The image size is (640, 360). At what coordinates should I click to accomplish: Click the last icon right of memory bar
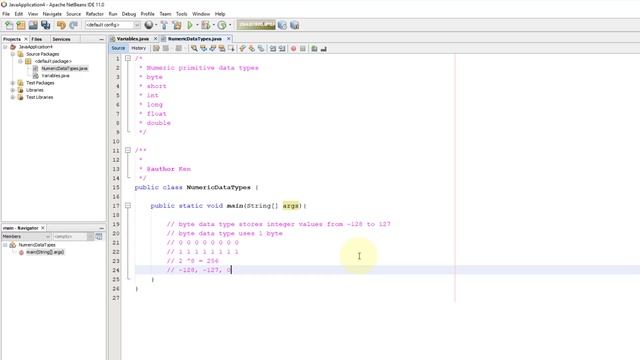click(294, 25)
